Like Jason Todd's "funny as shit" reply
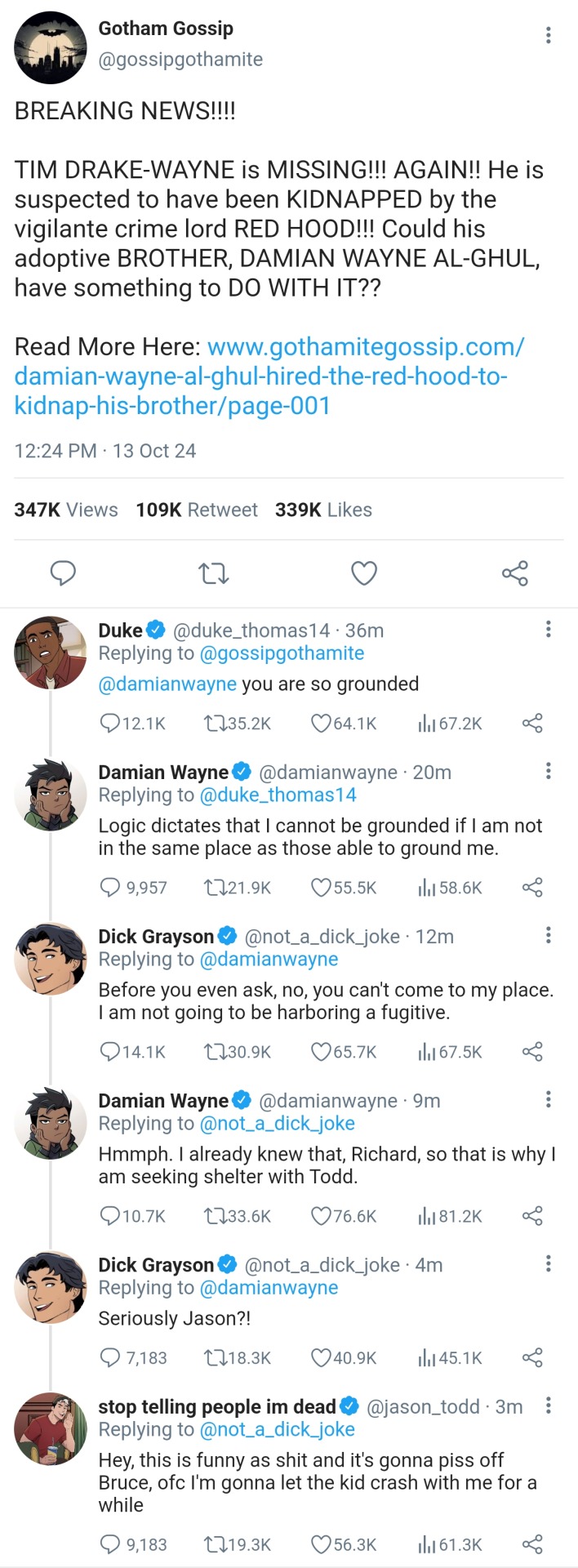Viewport: 578px width, 1568px height. (x=322, y=1544)
